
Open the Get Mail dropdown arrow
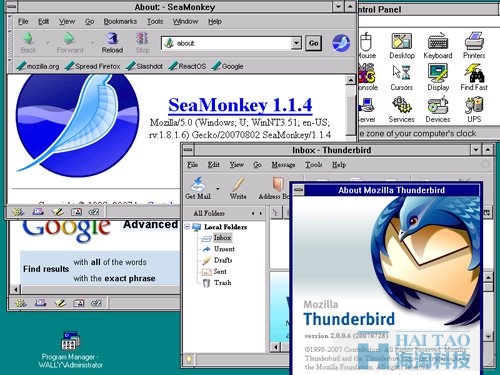[218, 189]
